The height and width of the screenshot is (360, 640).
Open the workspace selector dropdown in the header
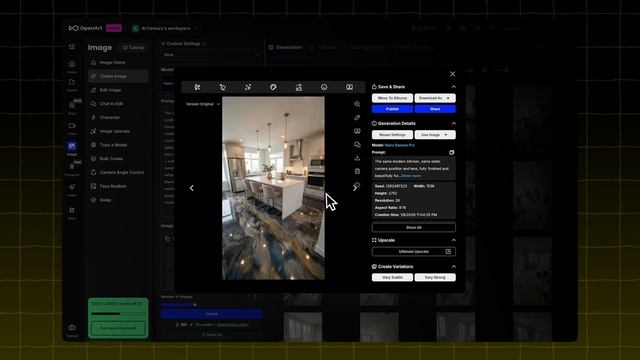[x=164, y=29]
